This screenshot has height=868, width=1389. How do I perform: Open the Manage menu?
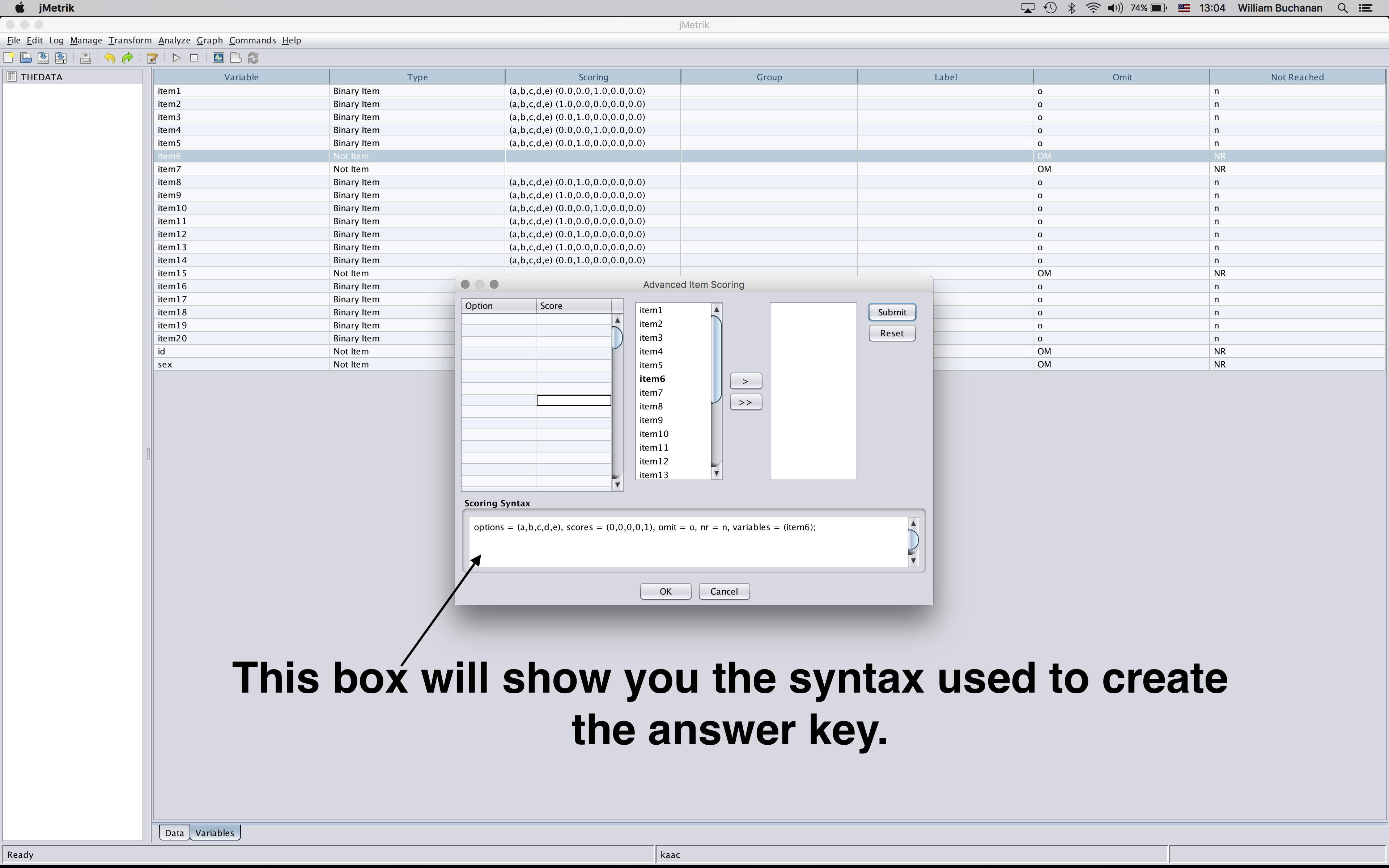86,40
